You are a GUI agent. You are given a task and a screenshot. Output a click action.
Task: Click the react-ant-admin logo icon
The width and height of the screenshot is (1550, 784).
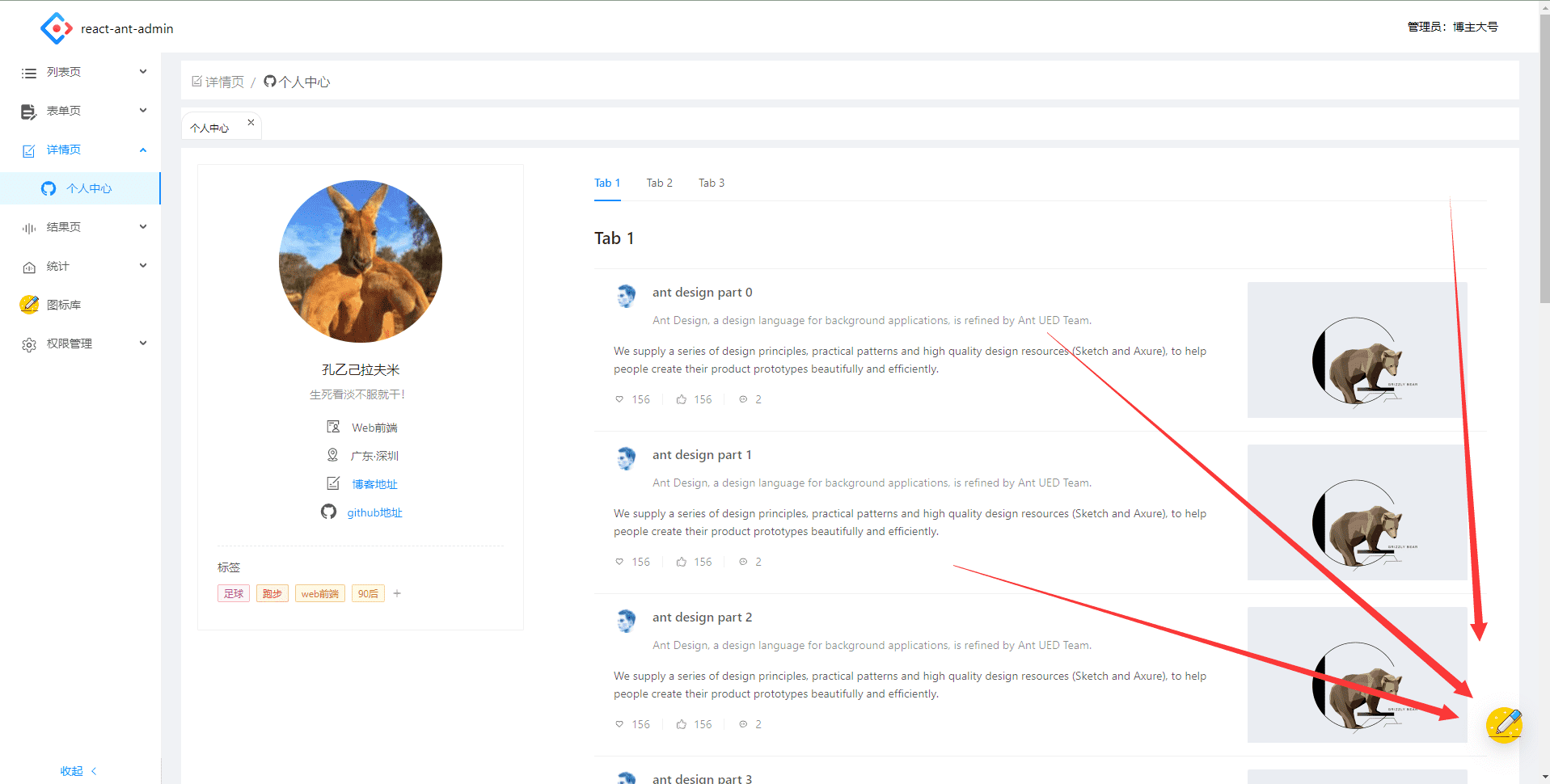click(57, 28)
